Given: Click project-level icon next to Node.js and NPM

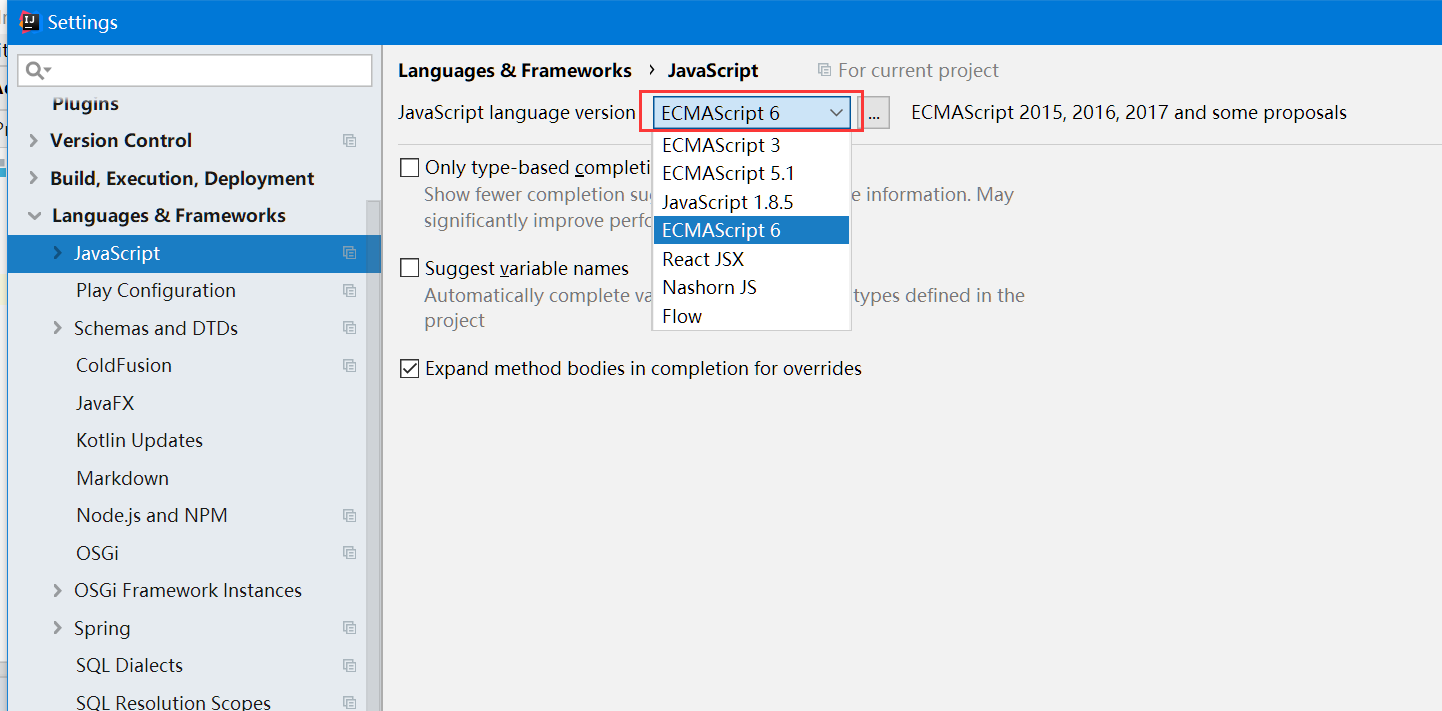Looking at the screenshot, I should pyautogui.click(x=349, y=516).
